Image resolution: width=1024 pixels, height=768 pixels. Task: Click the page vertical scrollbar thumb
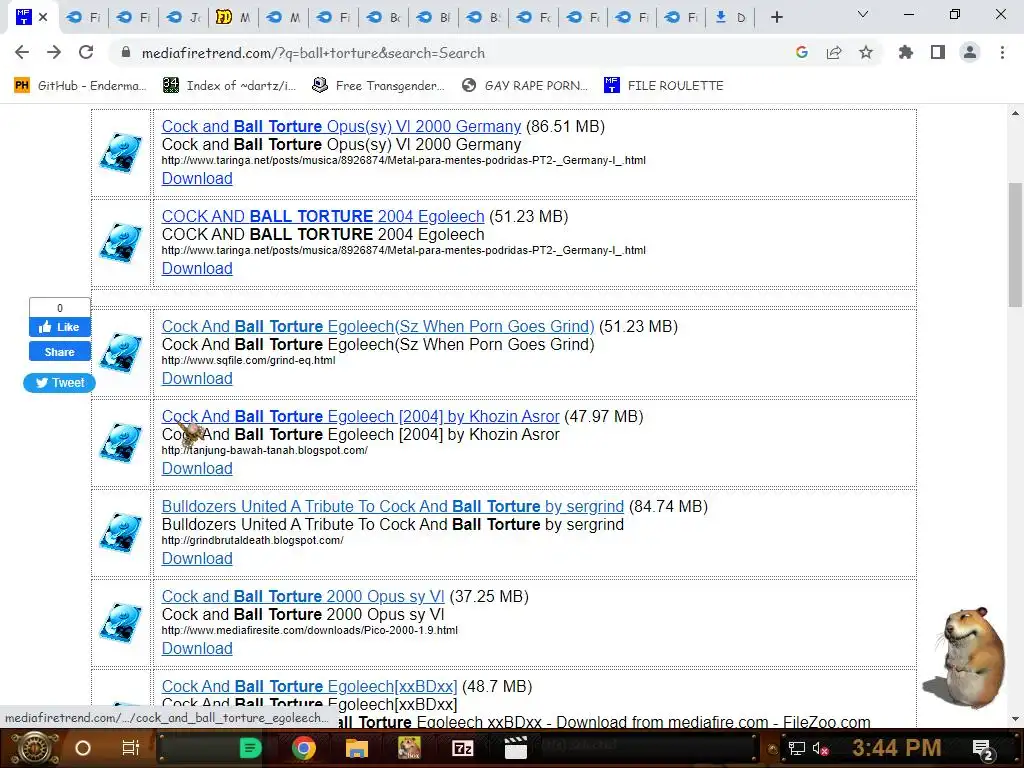click(x=1015, y=244)
